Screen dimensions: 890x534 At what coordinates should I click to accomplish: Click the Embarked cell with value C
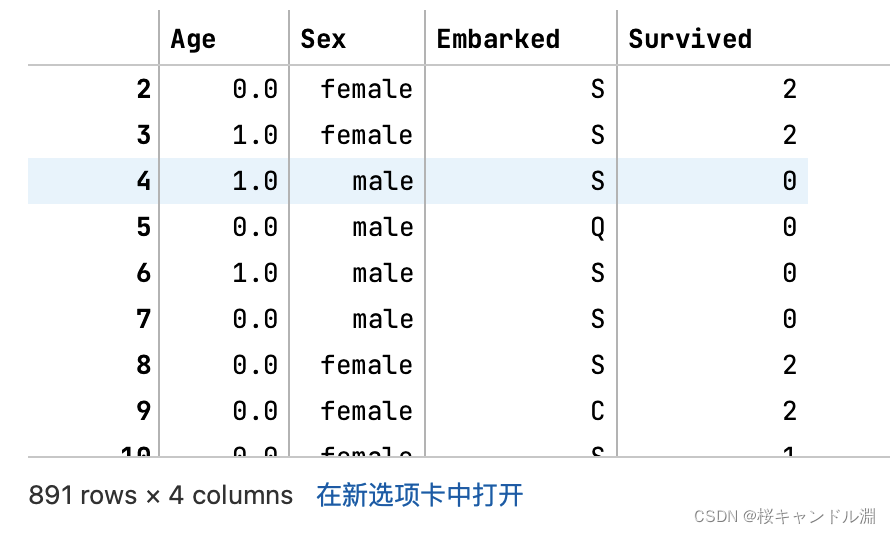[x=597, y=411]
